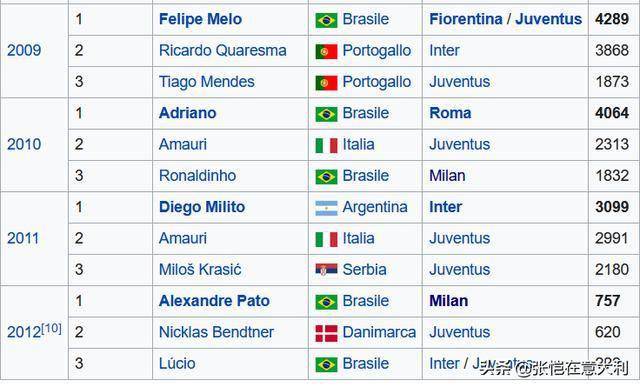This screenshot has height=387, width=640.
Task: Open the Adriano player page link
Action: (187, 113)
